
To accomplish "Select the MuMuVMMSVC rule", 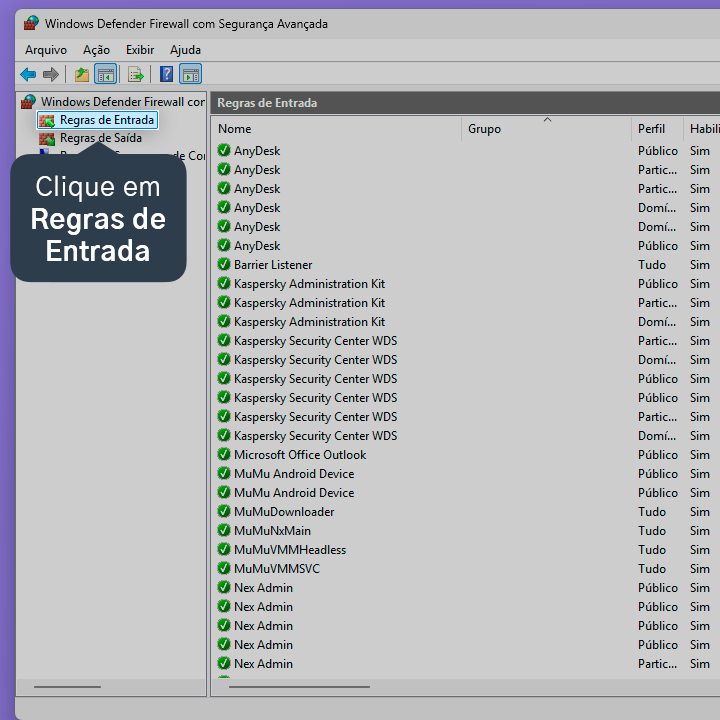I will click(x=277, y=569).
